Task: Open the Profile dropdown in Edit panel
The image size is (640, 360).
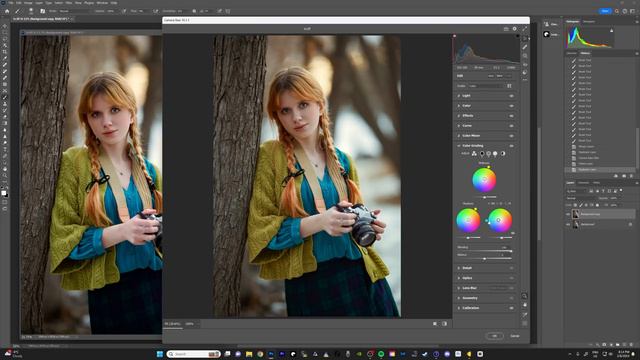Action: coord(485,86)
